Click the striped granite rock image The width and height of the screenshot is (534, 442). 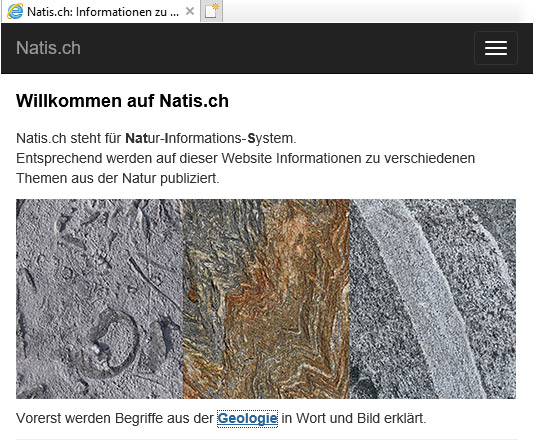(x=433, y=299)
